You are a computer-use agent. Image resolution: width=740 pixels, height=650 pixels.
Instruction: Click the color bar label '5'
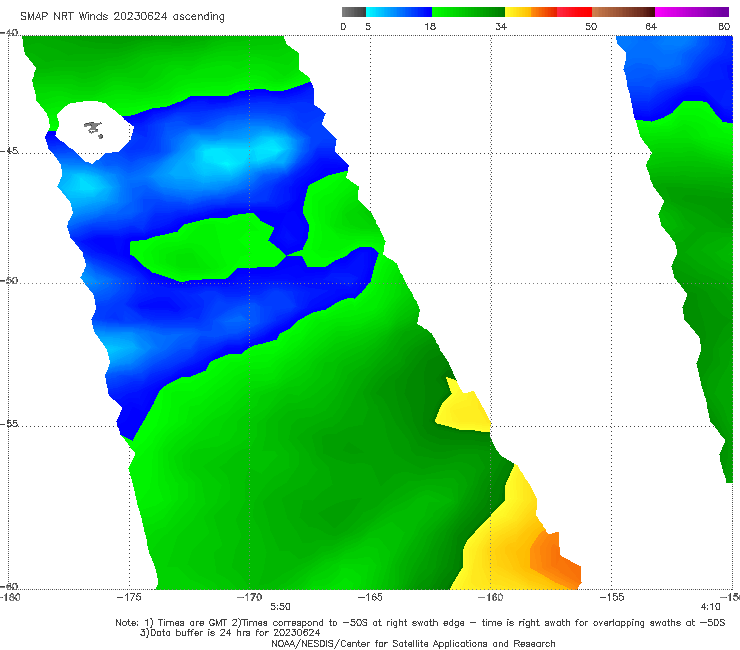(368, 27)
